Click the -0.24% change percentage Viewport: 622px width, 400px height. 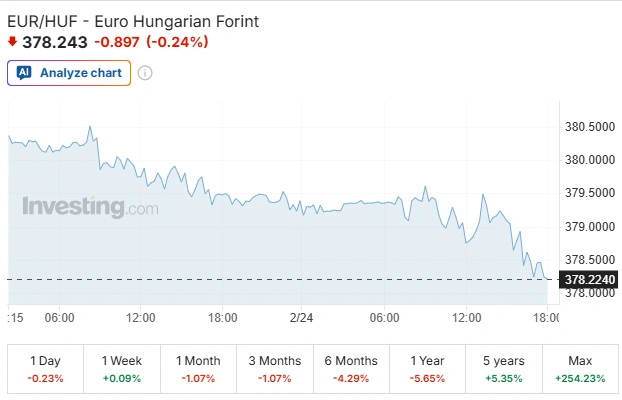pyautogui.click(x=177, y=42)
